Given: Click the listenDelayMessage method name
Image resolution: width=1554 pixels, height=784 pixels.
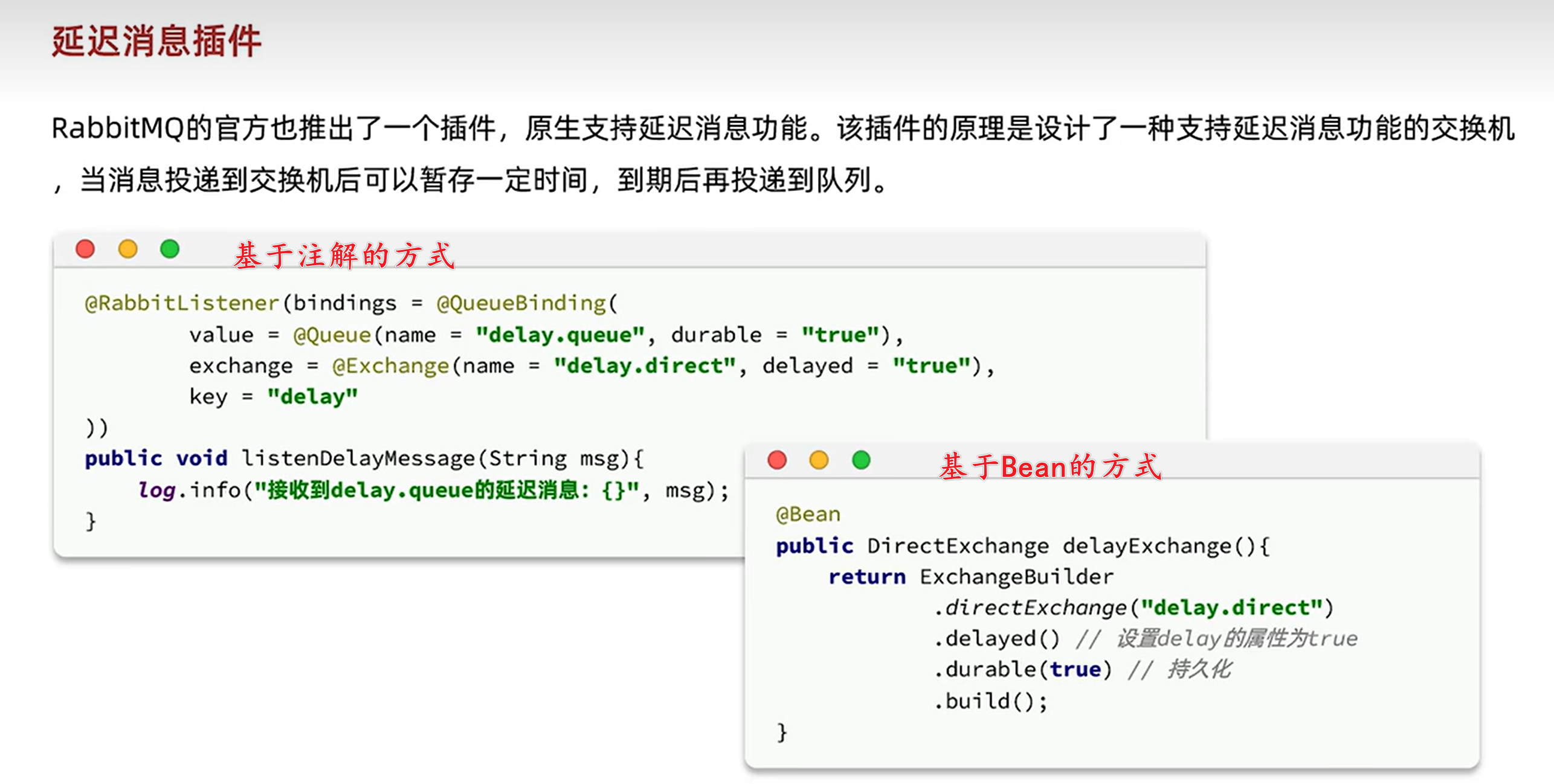Looking at the screenshot, I should pos(358,458).
